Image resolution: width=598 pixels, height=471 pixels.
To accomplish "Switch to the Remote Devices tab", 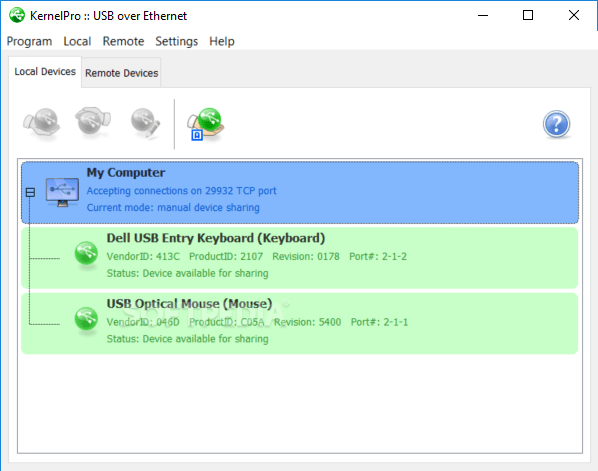I will coord(121,73).
